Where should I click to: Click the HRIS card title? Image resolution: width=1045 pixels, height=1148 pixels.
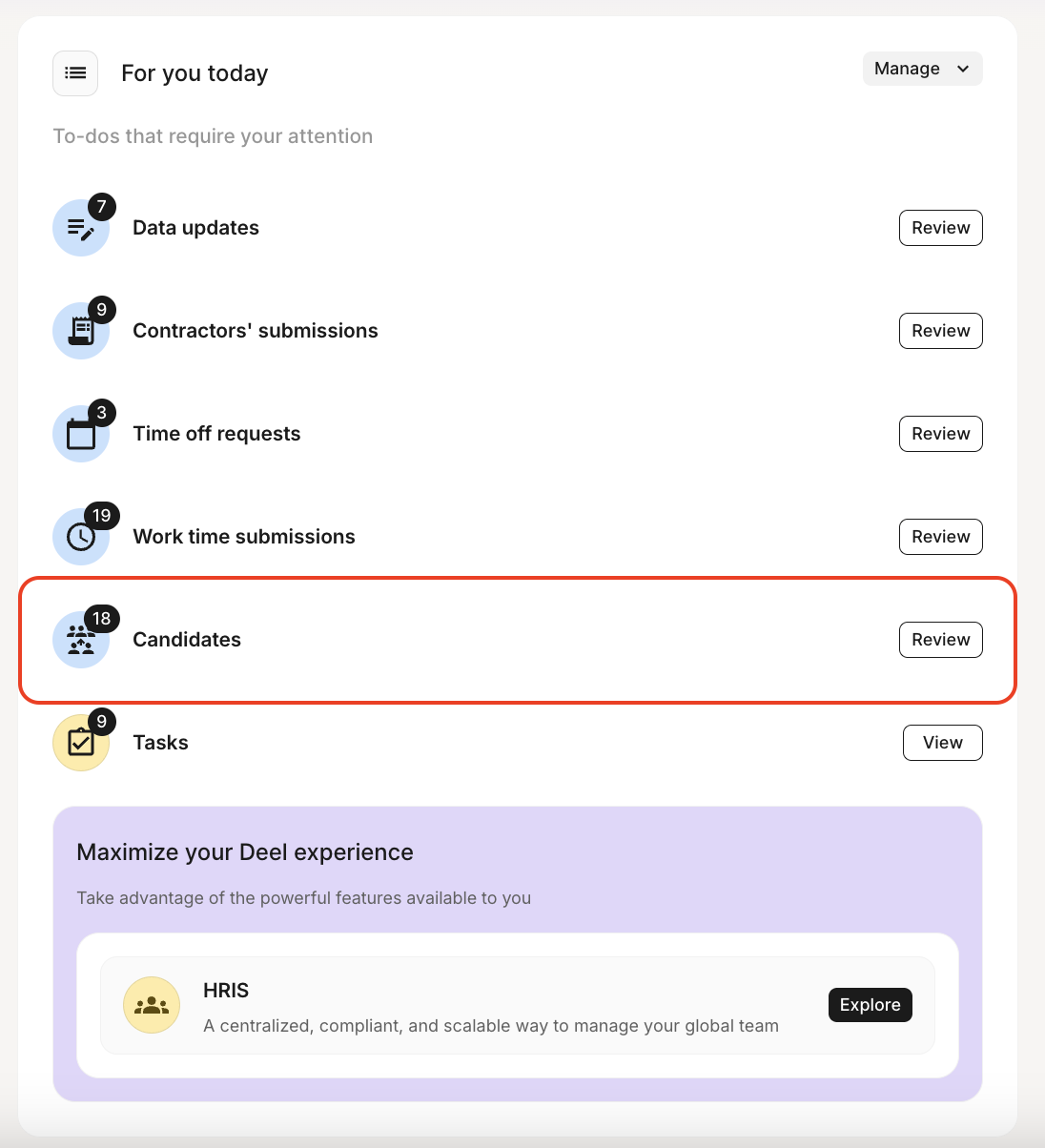226,991
